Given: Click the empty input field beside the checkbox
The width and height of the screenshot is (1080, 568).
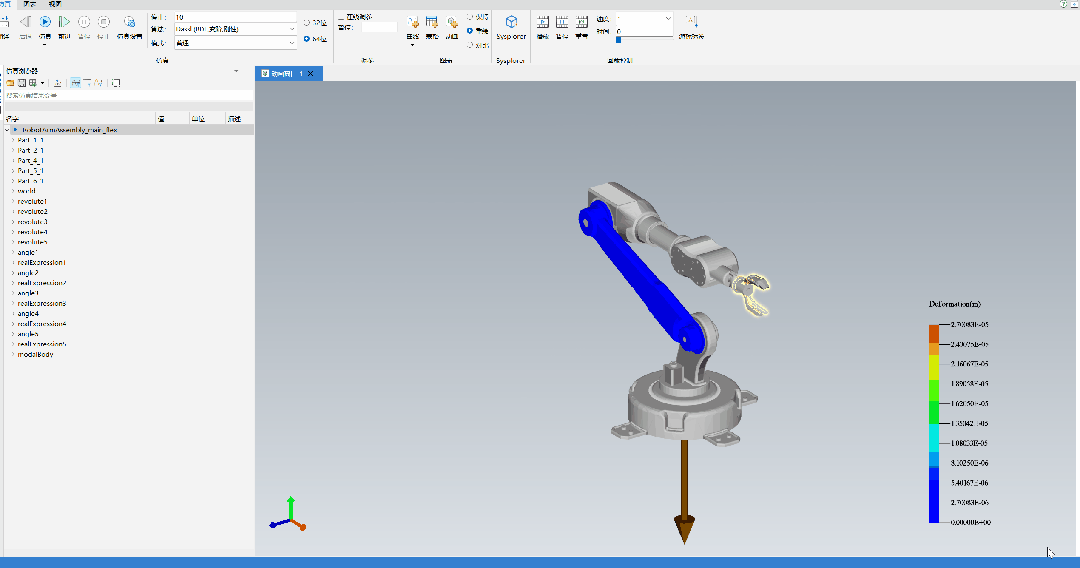Looking at the screenshot, I should tap(380, 28).
